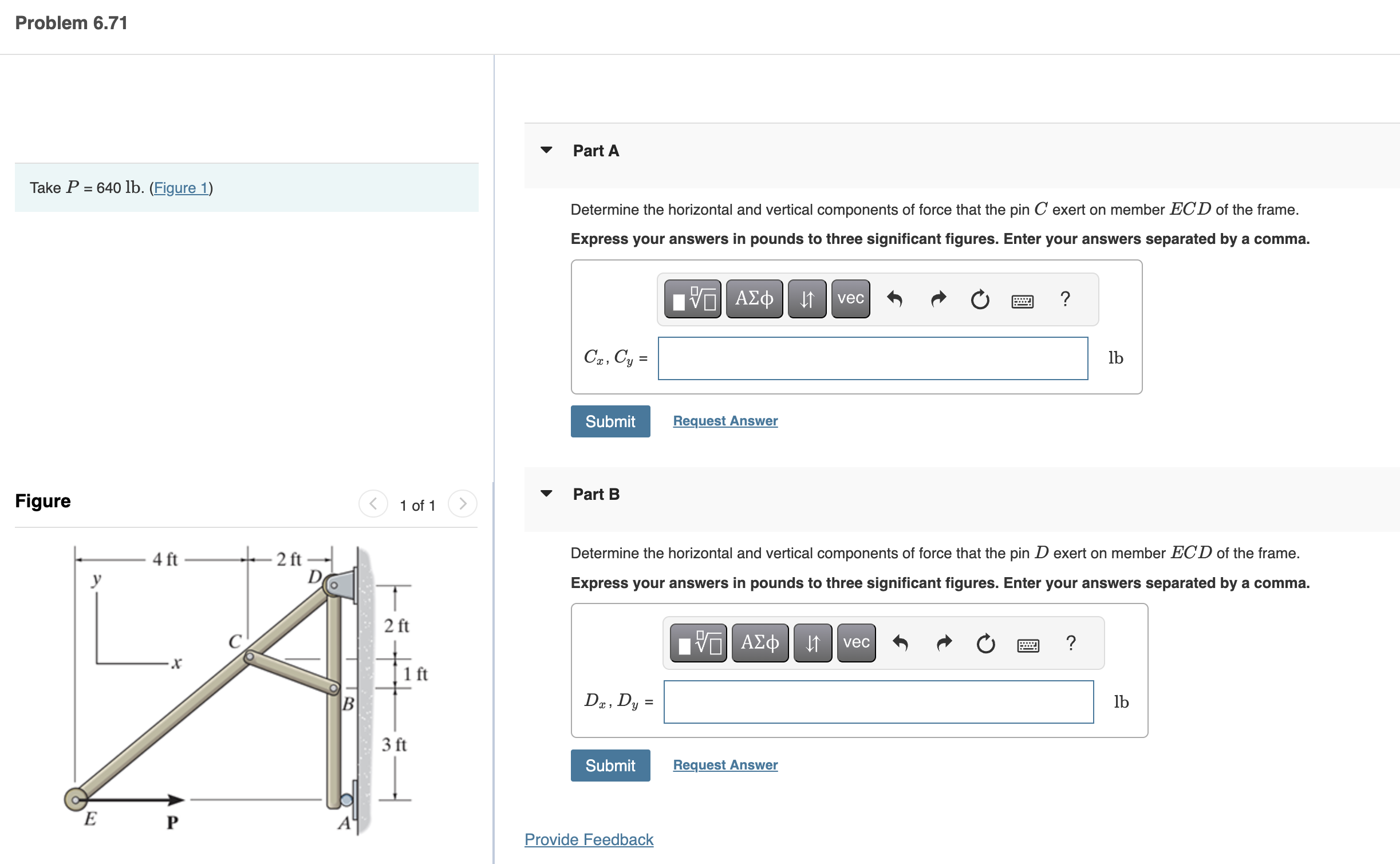Viewport: 1400px width, 864px height.
Task: Add a vector arrow with the vec icon
Action: [849, 298]
